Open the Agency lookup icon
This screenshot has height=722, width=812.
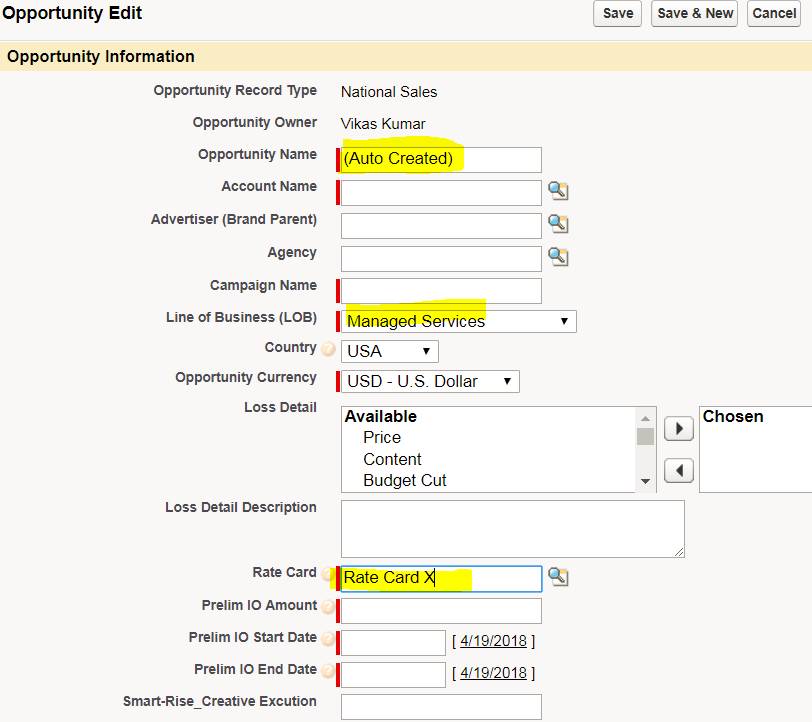558,257
